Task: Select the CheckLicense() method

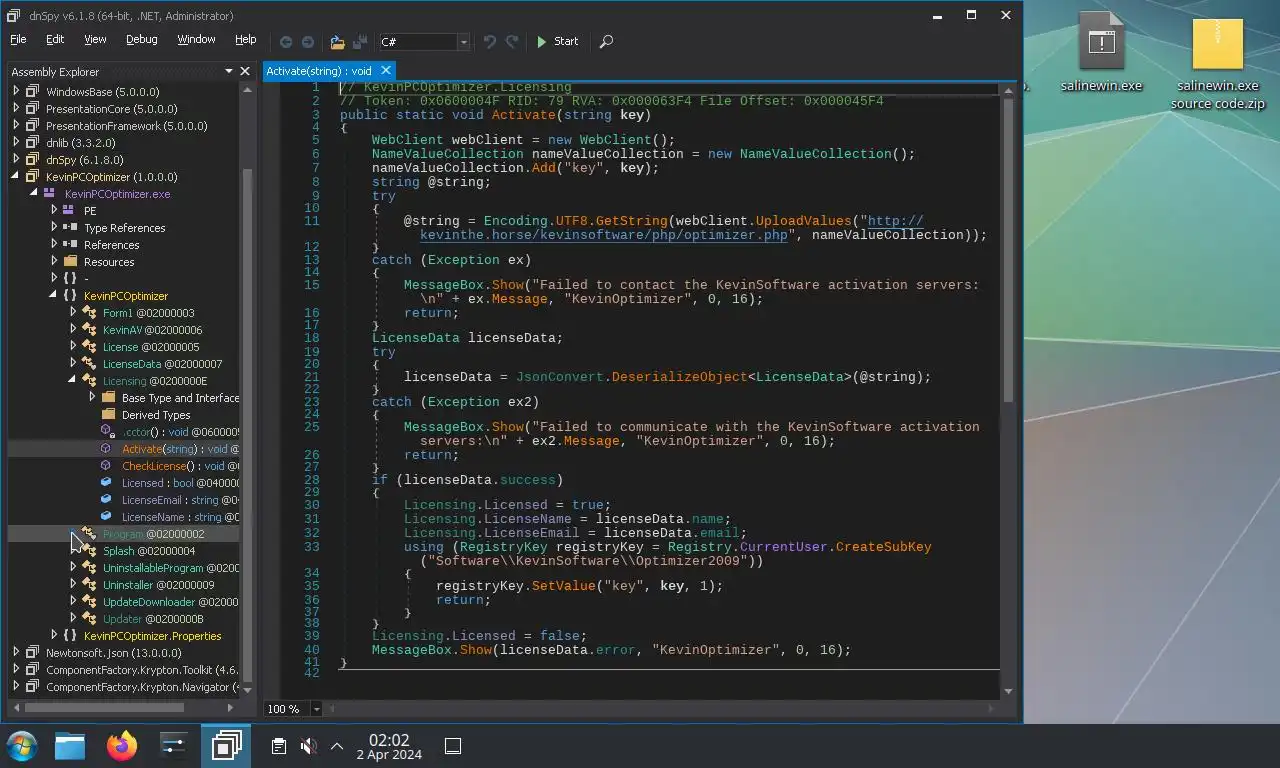Action: [180, 465]
